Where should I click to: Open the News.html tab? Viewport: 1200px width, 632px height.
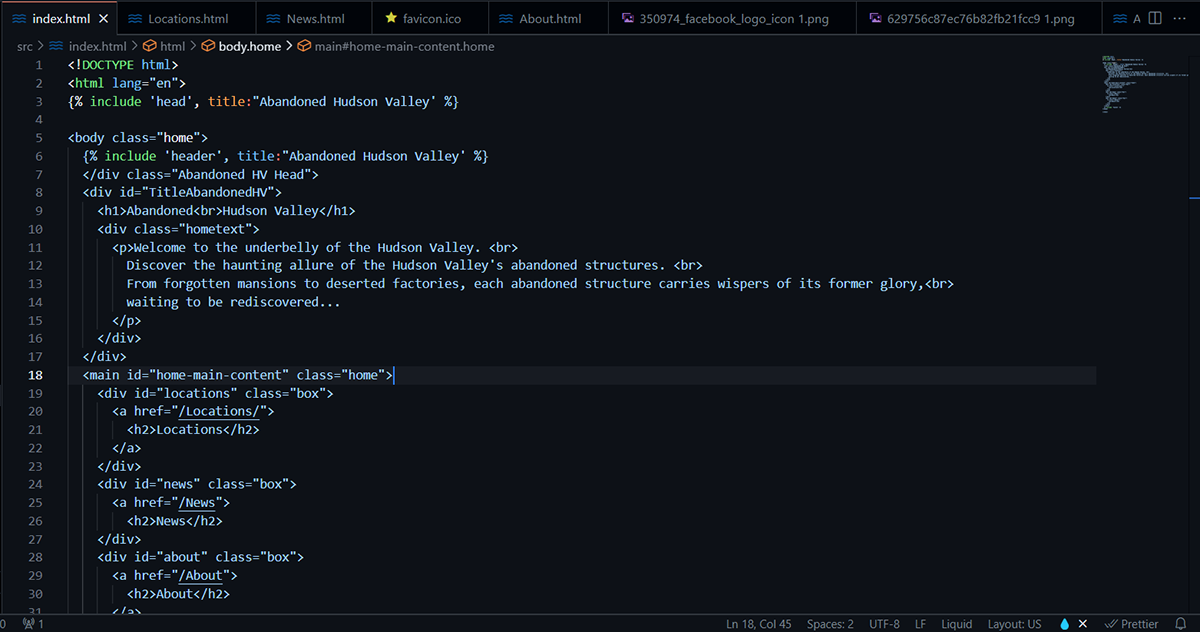point(315,19)
